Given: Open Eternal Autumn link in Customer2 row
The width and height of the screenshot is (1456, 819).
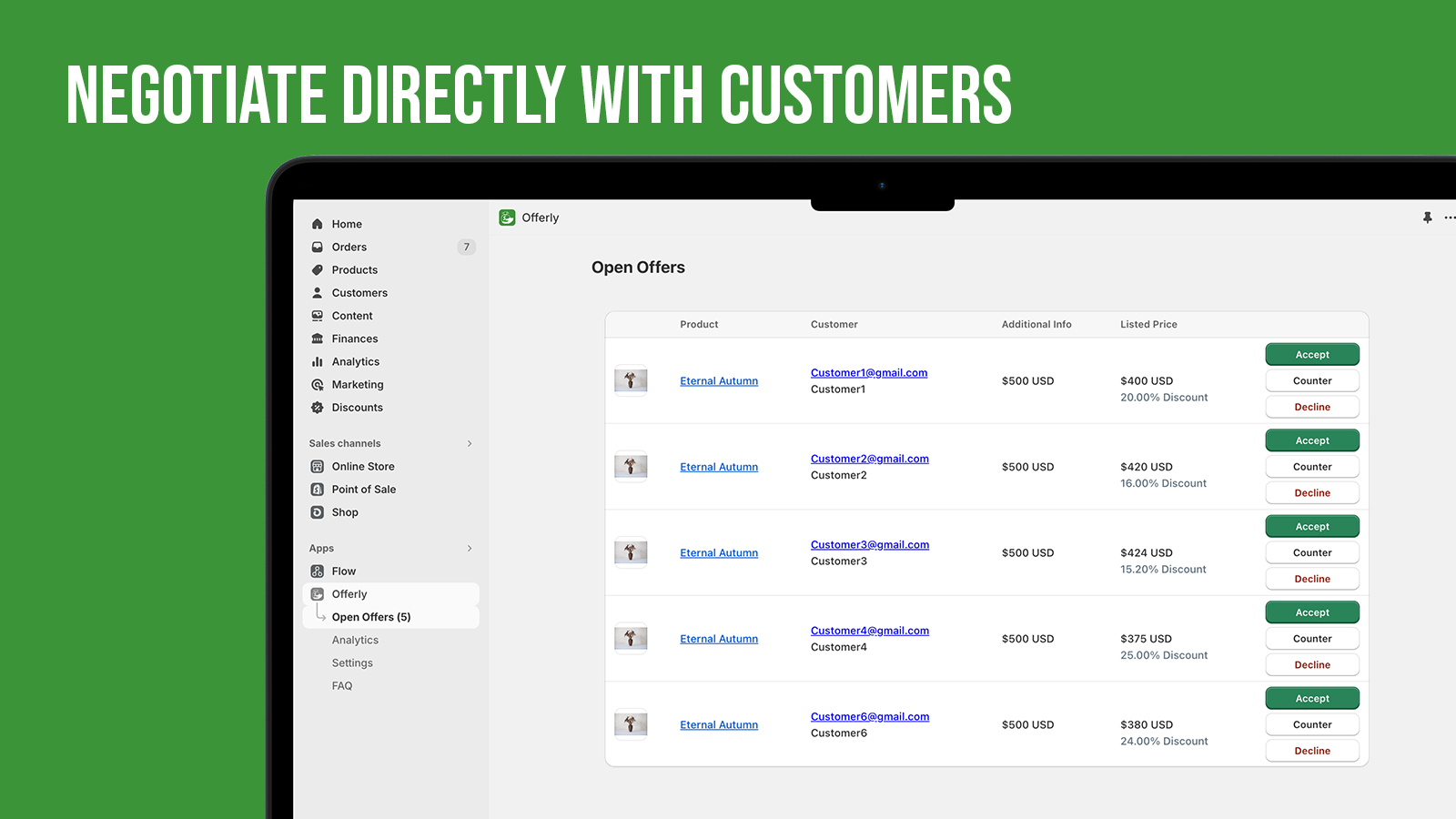Looking at the screenshot, I should (x=719, y=467).
